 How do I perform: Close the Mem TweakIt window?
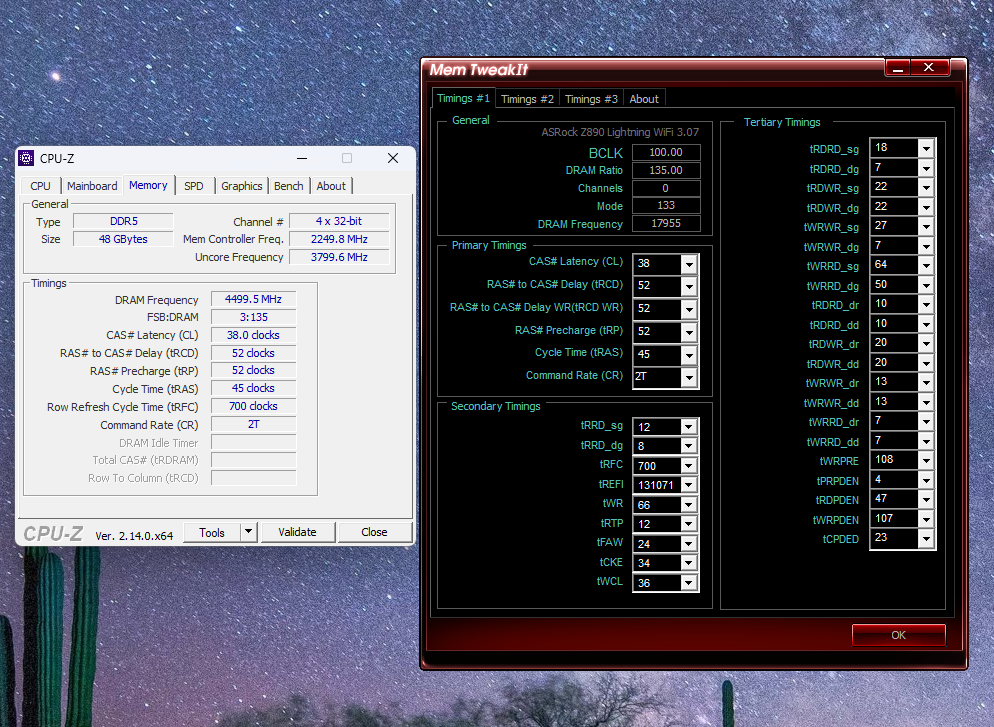(x=929, y=67)
